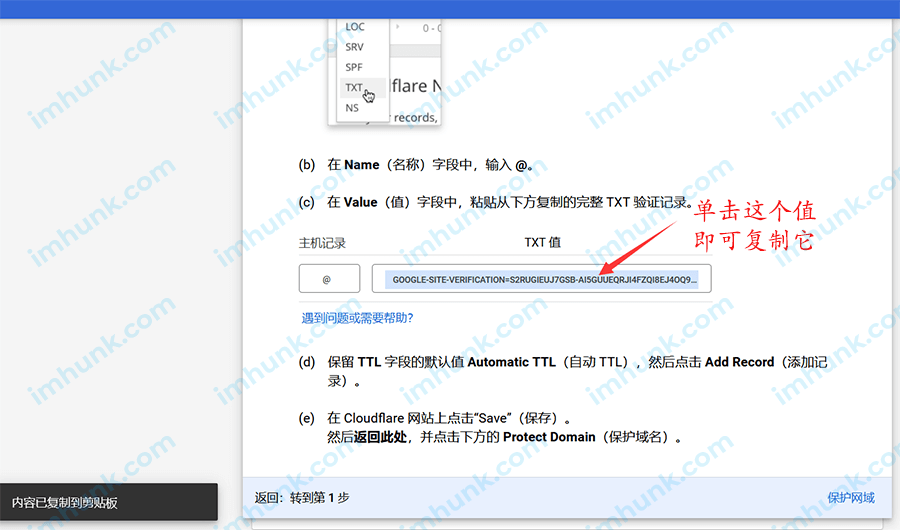
Task: Click the TXT 值 column header
Action: [542, 242]
